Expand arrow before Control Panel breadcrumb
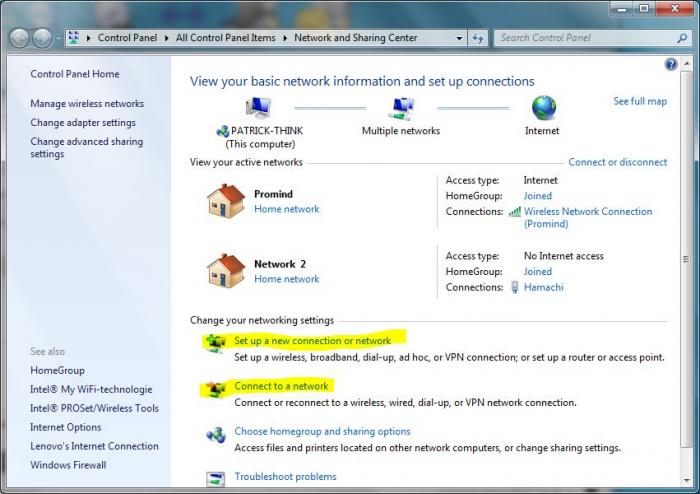 (x=88, y=38)
